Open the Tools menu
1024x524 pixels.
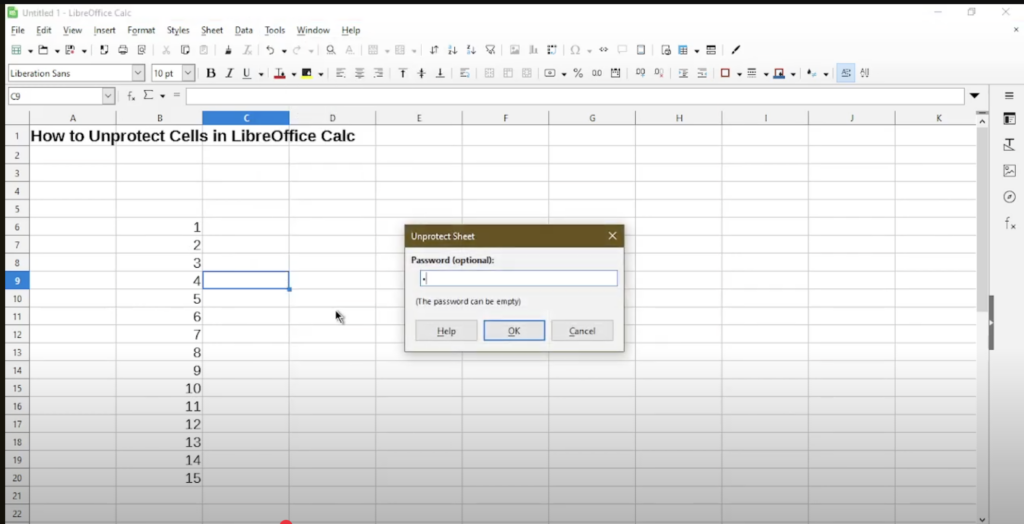[275, 30]
